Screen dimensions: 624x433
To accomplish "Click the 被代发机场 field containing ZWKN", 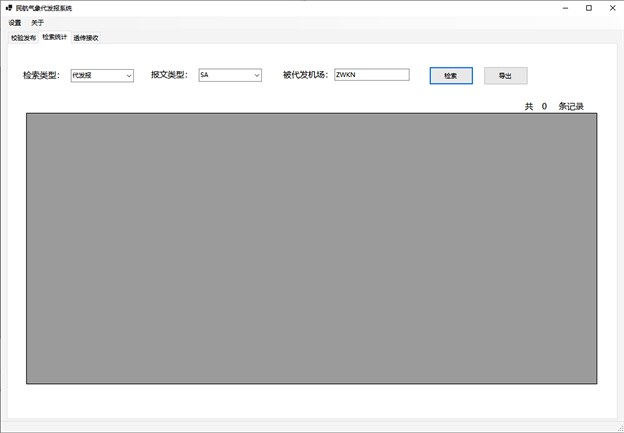I will point(371,75).
